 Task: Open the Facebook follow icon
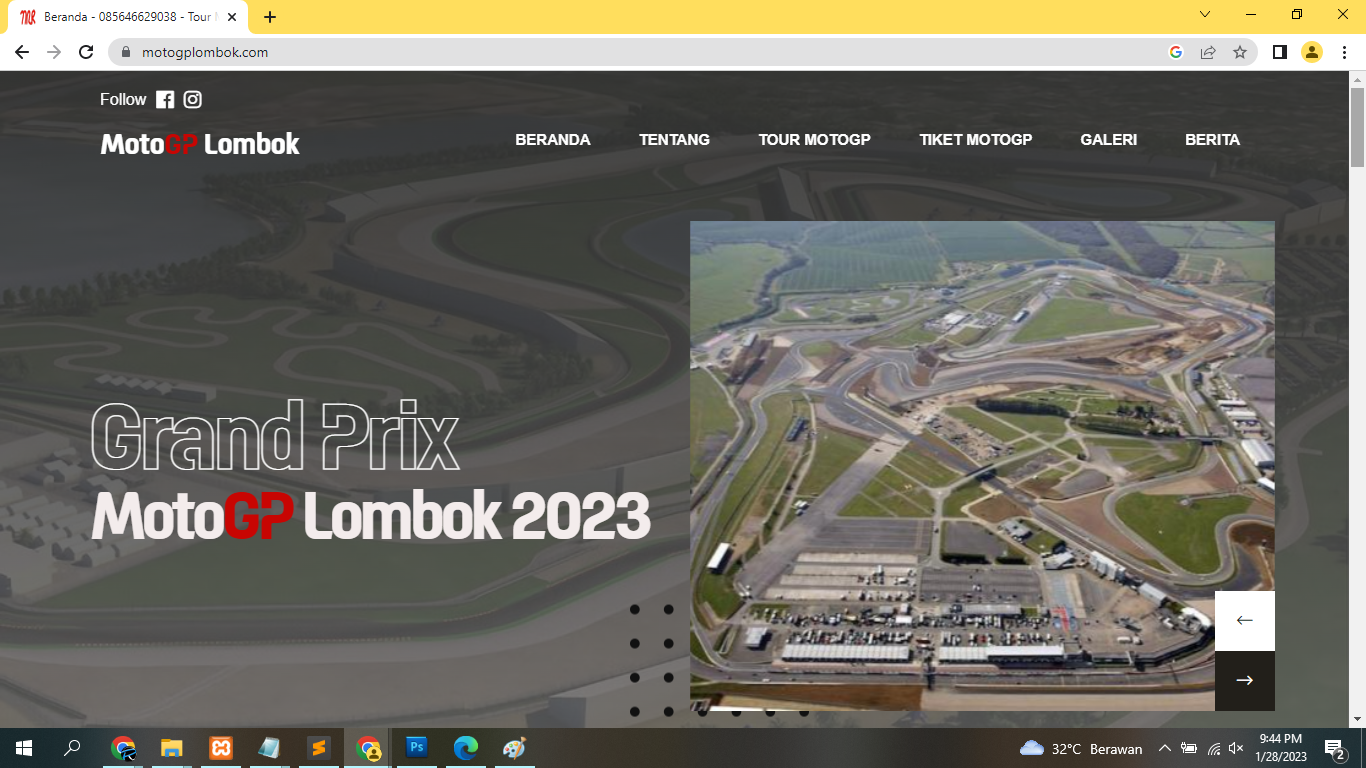click(165, 100)
